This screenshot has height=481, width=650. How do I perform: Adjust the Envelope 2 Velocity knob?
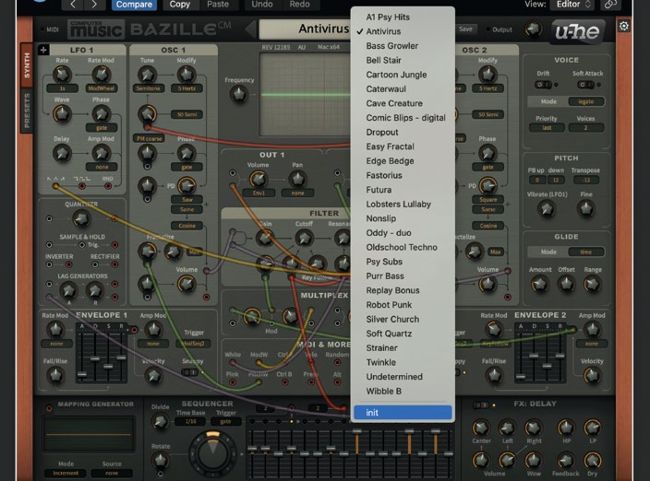coord(592,375)
